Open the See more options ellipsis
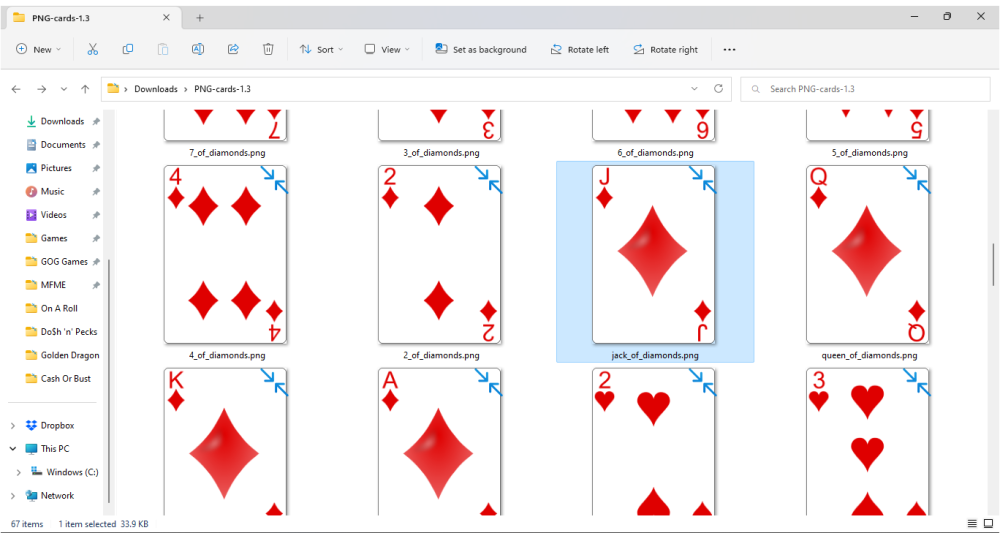The image size is (1000, 533). coord(730,50)
